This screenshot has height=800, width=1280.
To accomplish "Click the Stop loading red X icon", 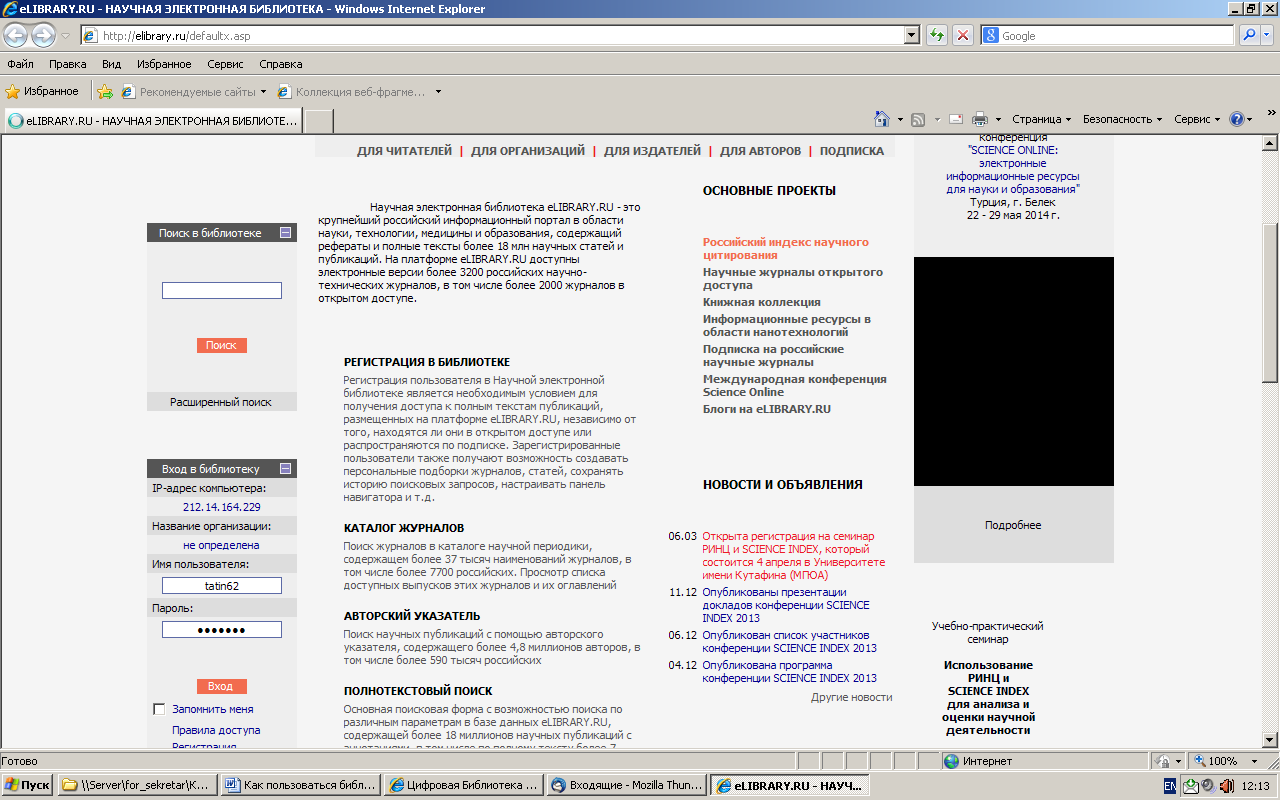I will 963,36.
